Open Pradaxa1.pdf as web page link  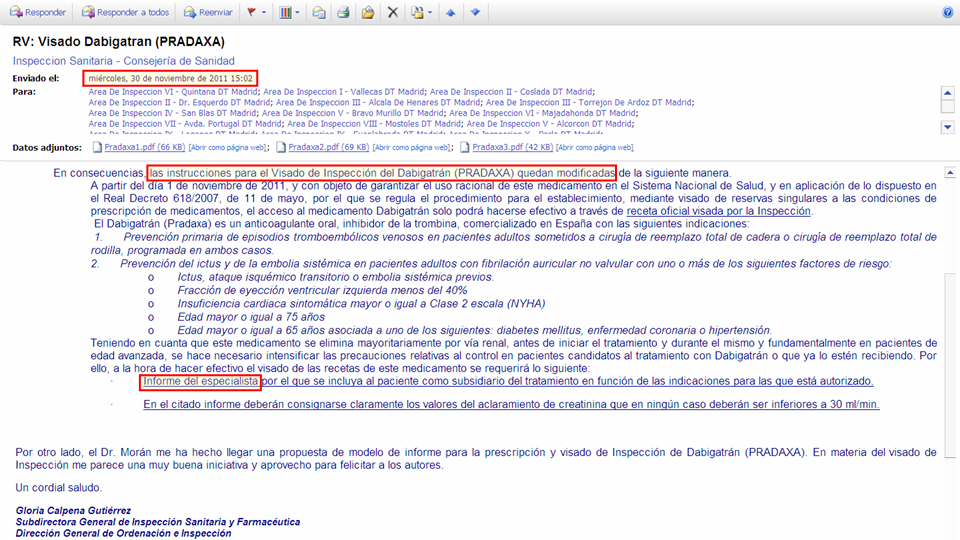pos(227,148)
